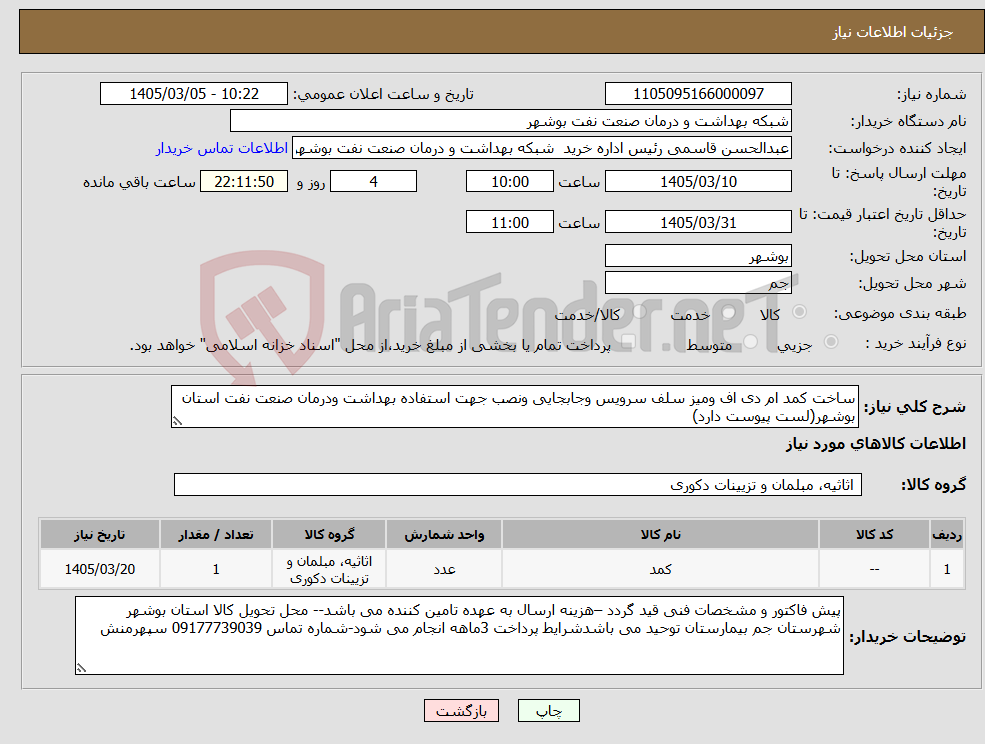The image size is (985, 744).
Task: Select the جزیی purchase type radio
Action: (x=830, y=342)
